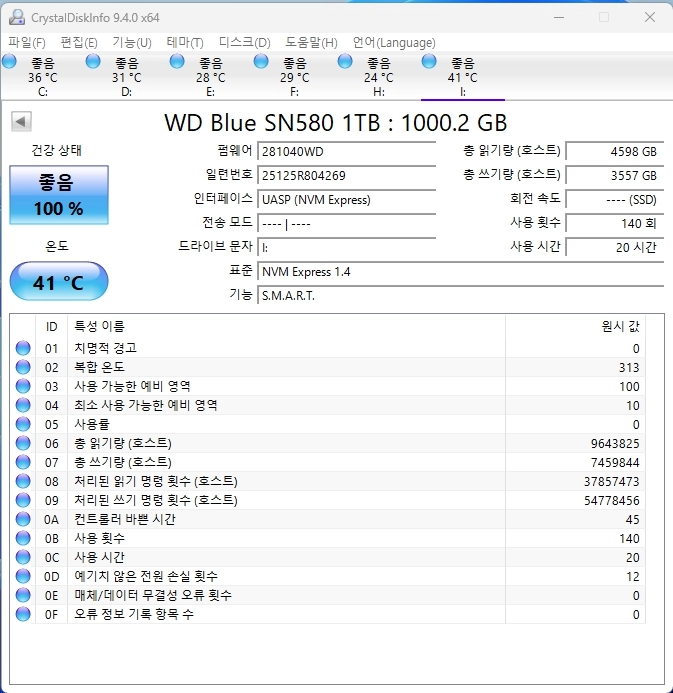
Task: Open the 파일(F) menu
Action: [x=27, y=42]
